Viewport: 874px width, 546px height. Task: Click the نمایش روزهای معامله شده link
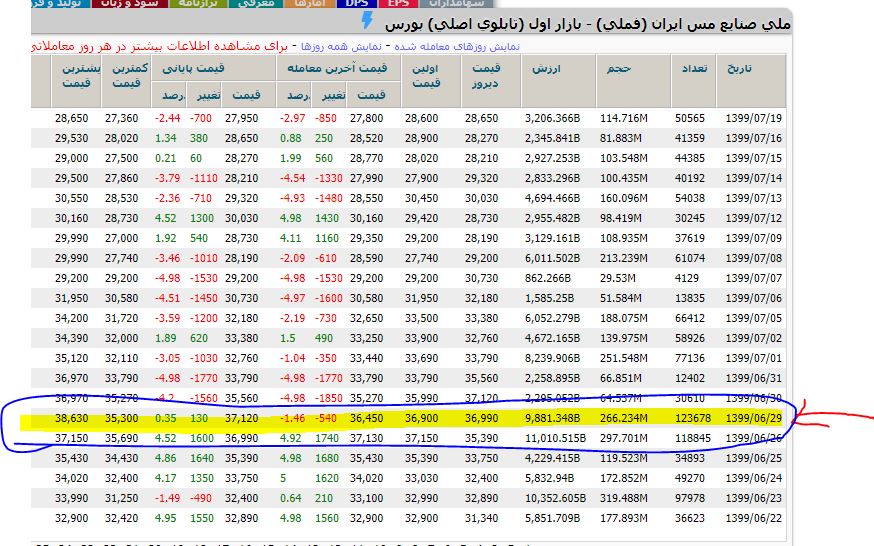pyautogui.click(x=457, y=46)
